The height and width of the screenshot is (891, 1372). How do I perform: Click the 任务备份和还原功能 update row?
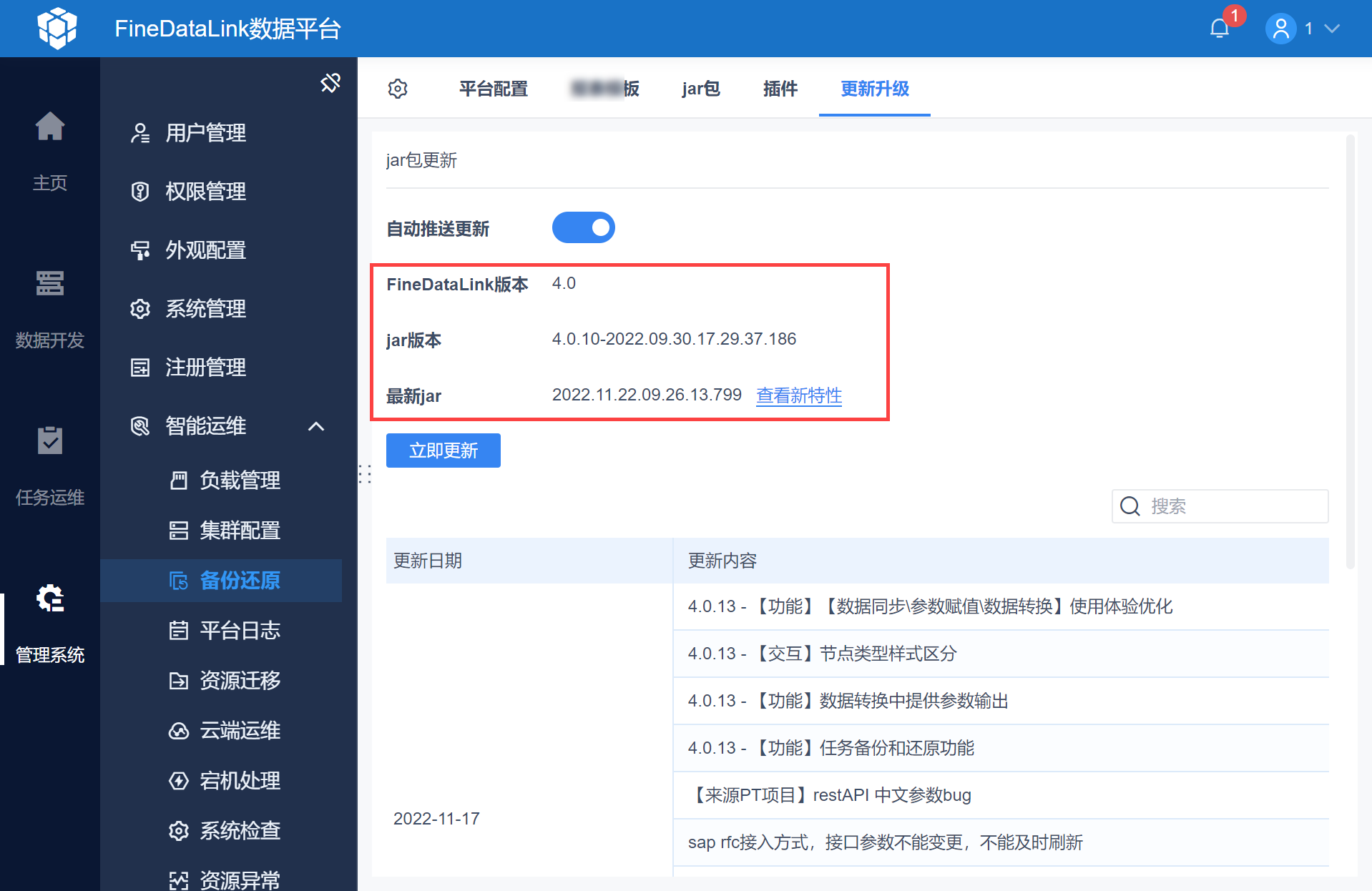coord(1001,748)
